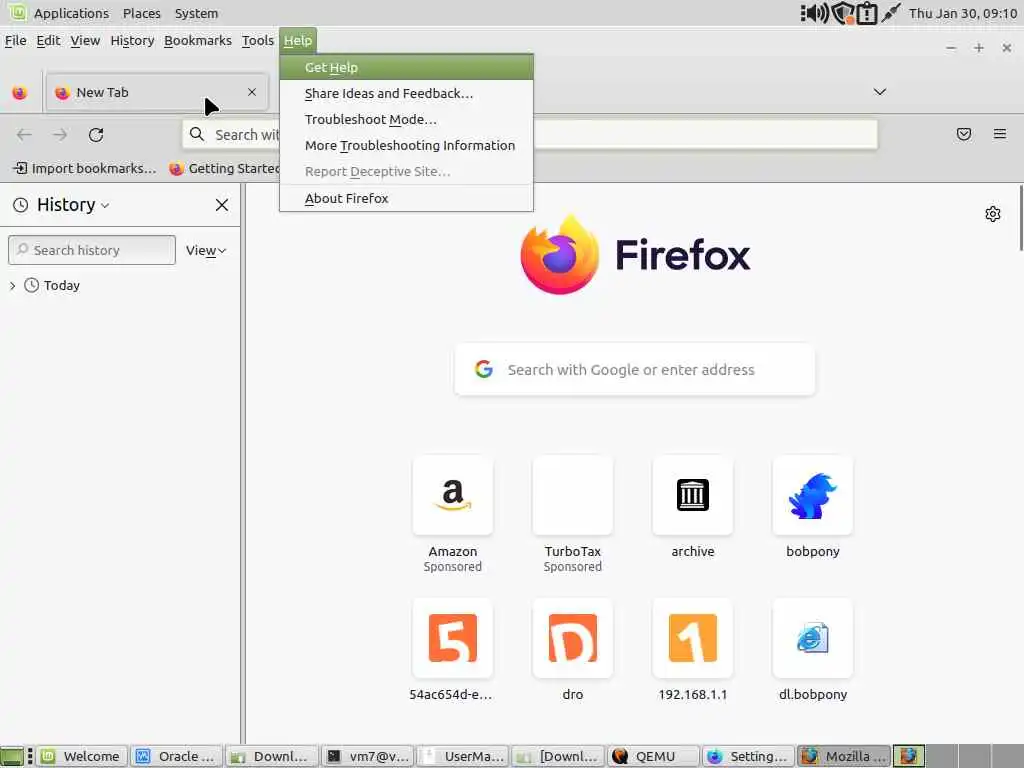The width and height of the screenshot is (1024, 768).
Task: Switch to Welcome window in taskbar
Action: coord(82,756)
